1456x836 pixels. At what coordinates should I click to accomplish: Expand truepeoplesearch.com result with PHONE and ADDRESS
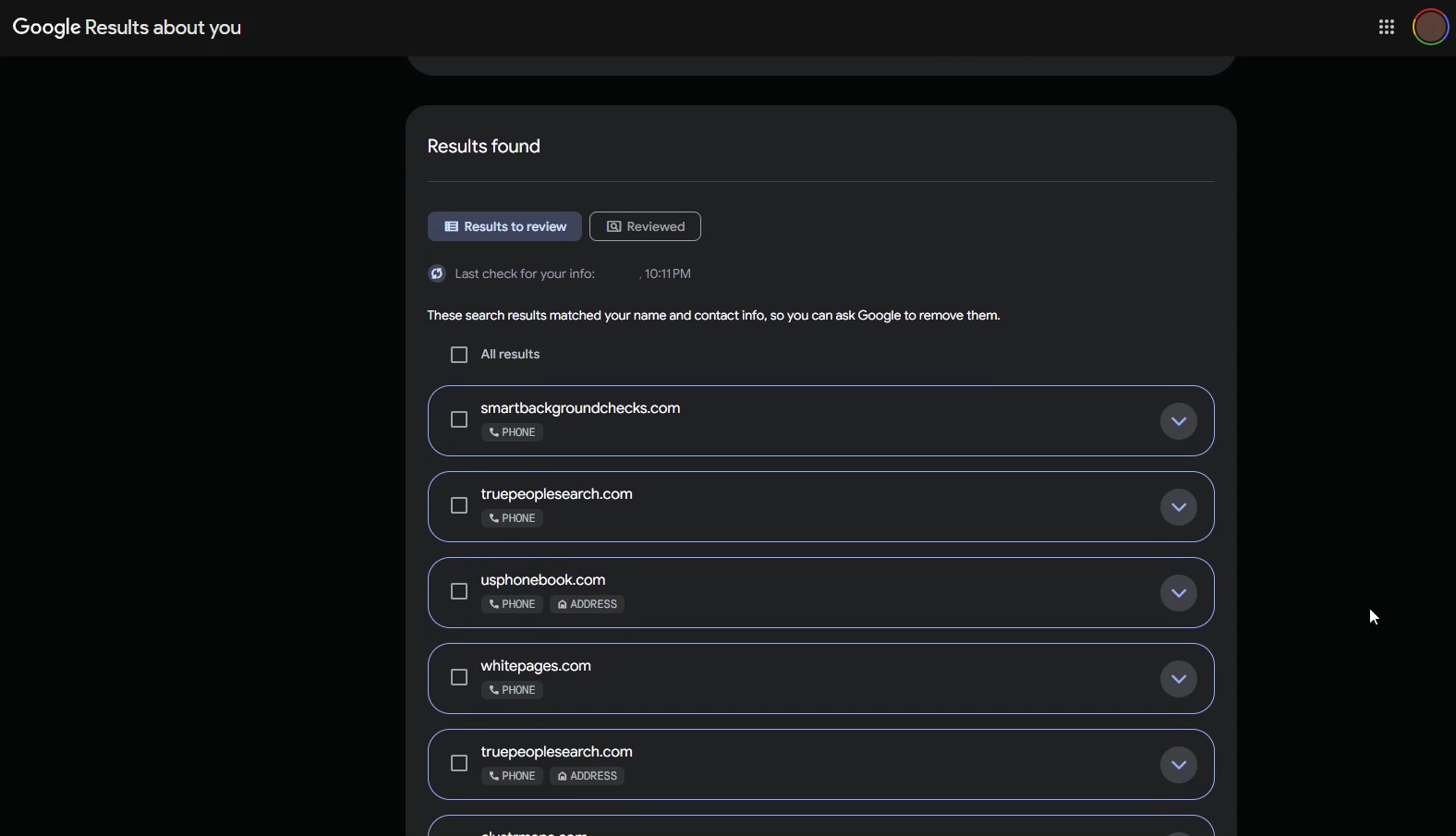[x=1178, y=765]
